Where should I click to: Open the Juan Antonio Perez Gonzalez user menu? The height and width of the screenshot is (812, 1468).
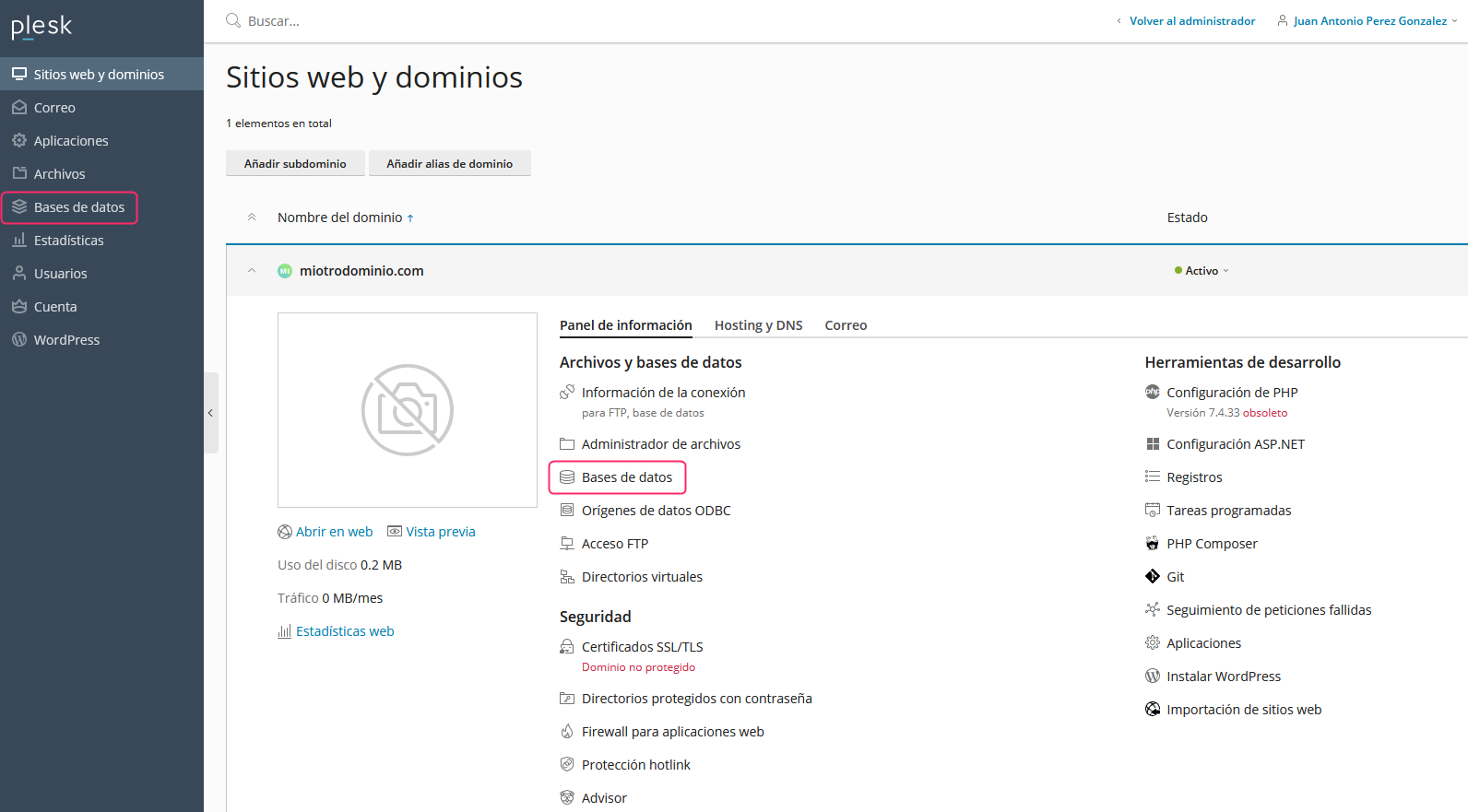(x=1368, y=21)
